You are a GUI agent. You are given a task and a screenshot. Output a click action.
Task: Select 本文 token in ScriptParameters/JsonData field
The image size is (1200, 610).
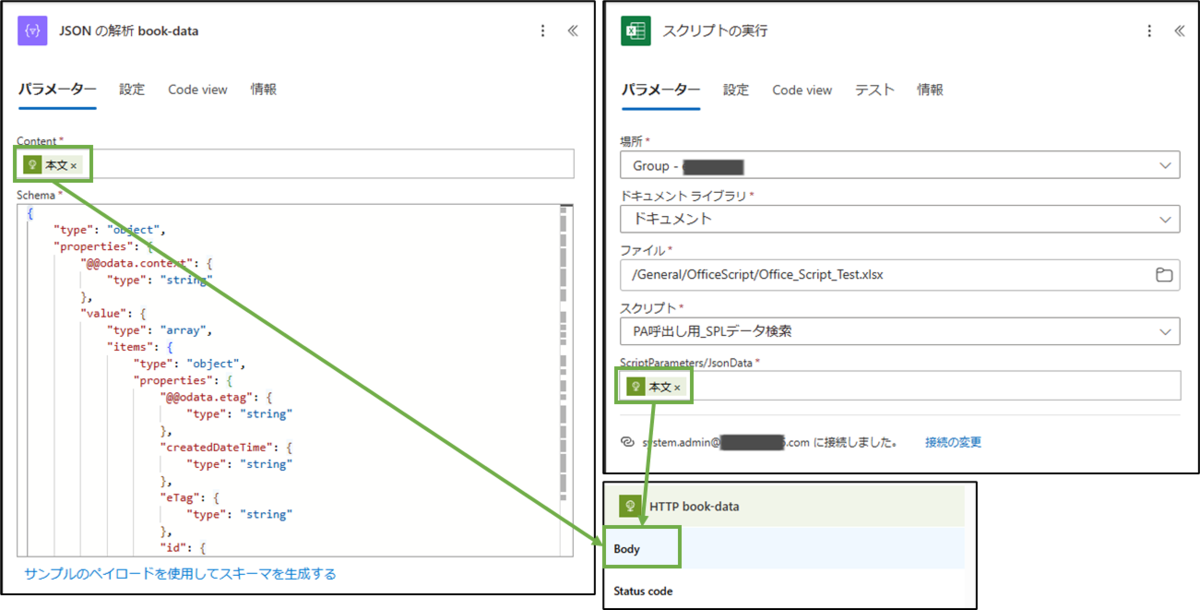tap(654, 386)
